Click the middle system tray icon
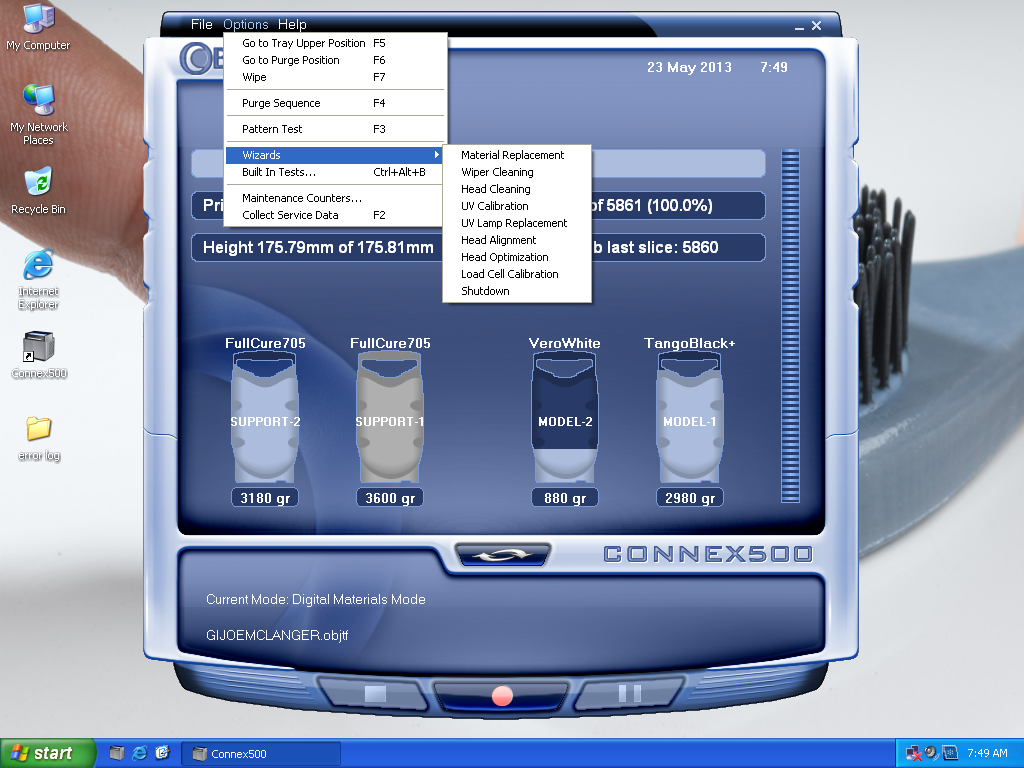 pyautogui.click(x=932, y=753)
